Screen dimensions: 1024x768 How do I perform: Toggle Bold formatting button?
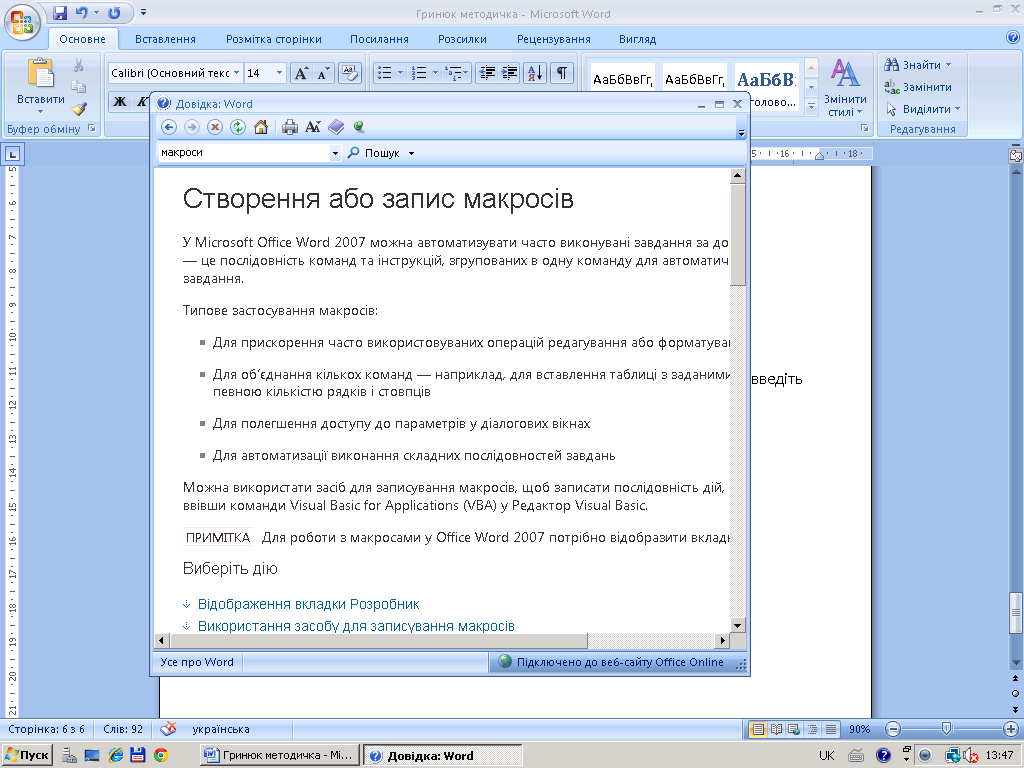120,101
